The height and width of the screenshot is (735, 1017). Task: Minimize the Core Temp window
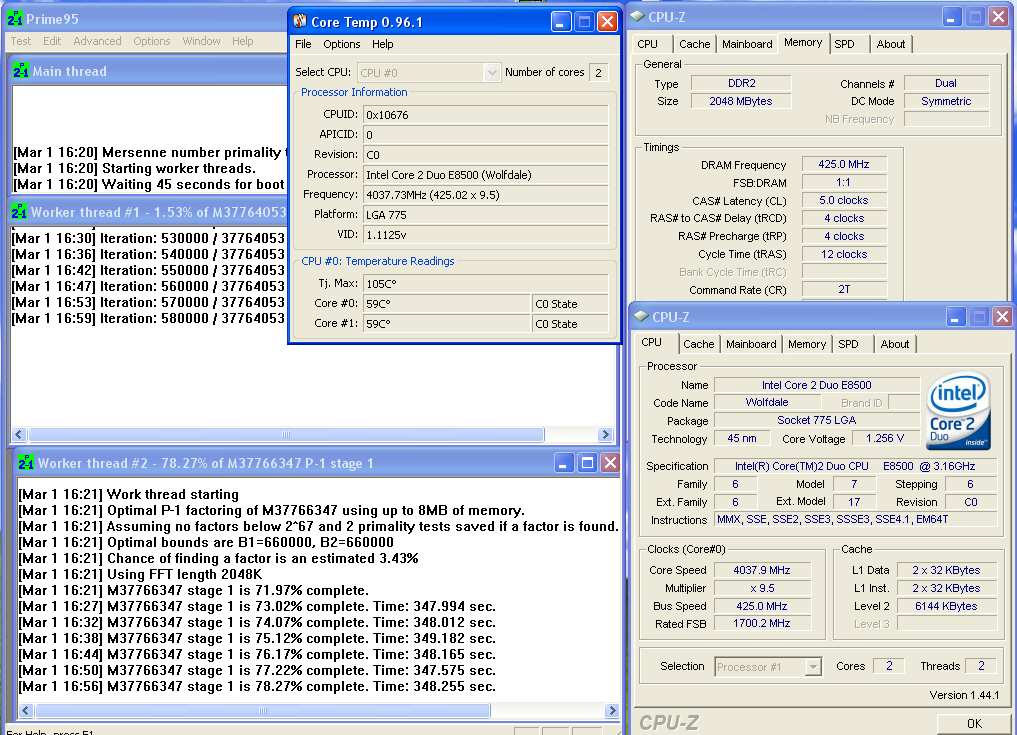pyautogui.click(x=560, y=22)
